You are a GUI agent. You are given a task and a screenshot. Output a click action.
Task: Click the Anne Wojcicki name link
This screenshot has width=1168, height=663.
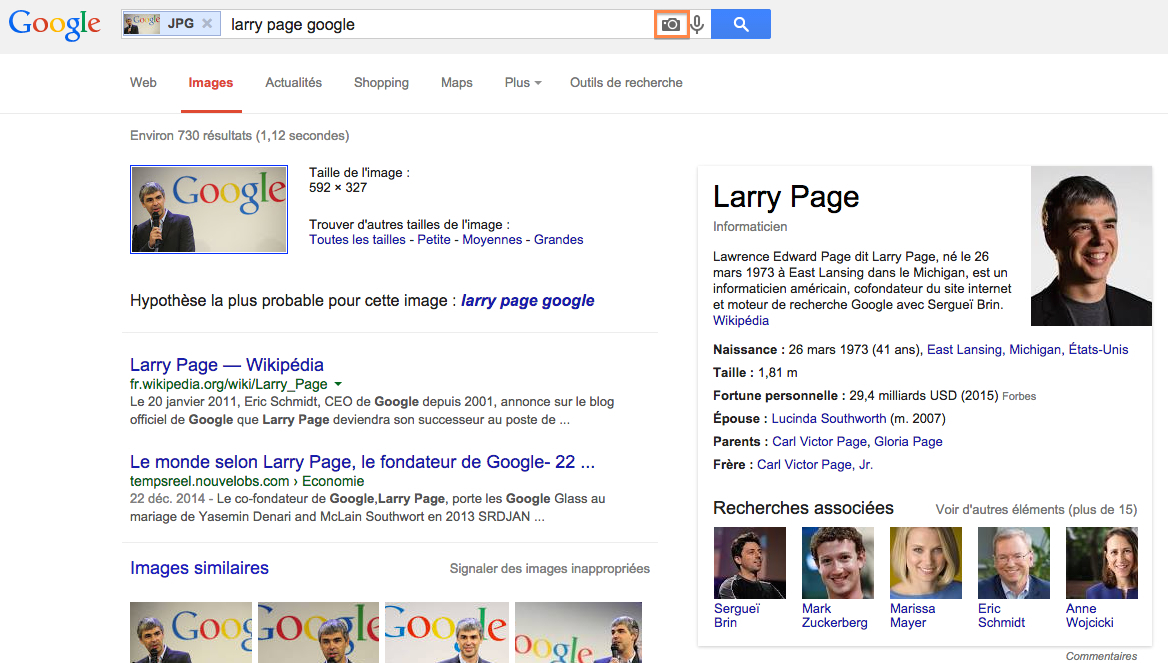[1089, 615]
